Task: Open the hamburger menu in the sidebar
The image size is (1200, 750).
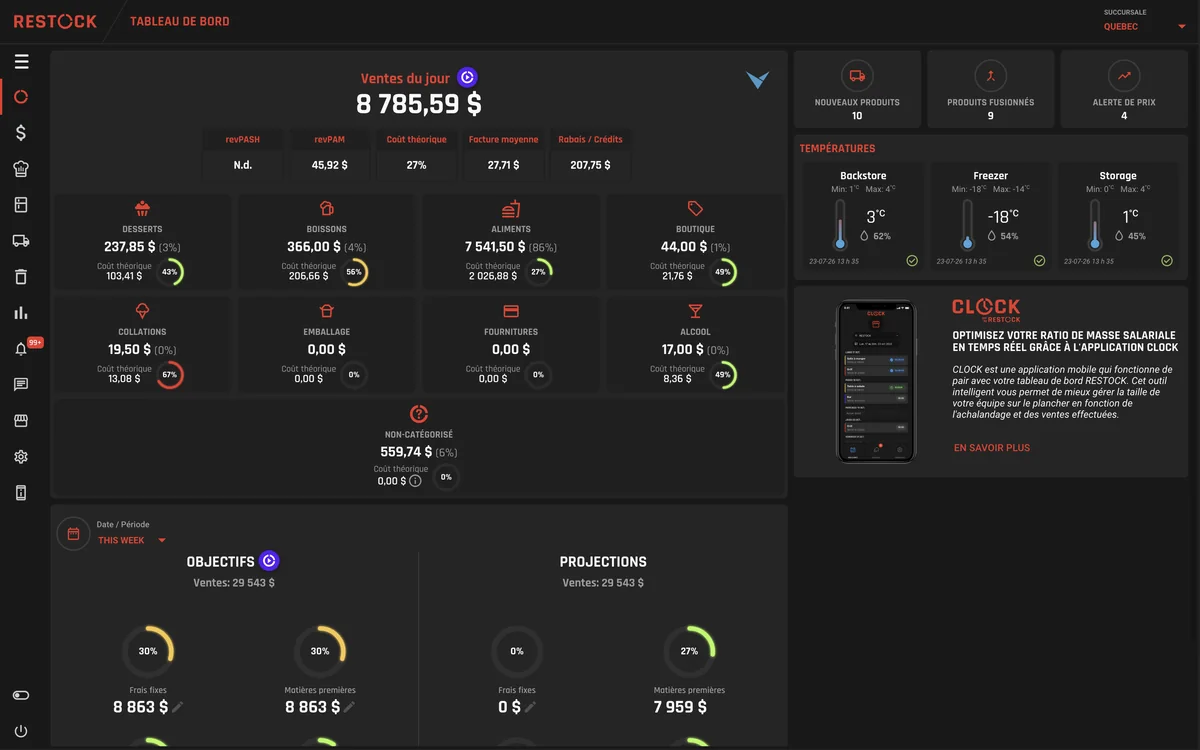Action: coord(21,62)
